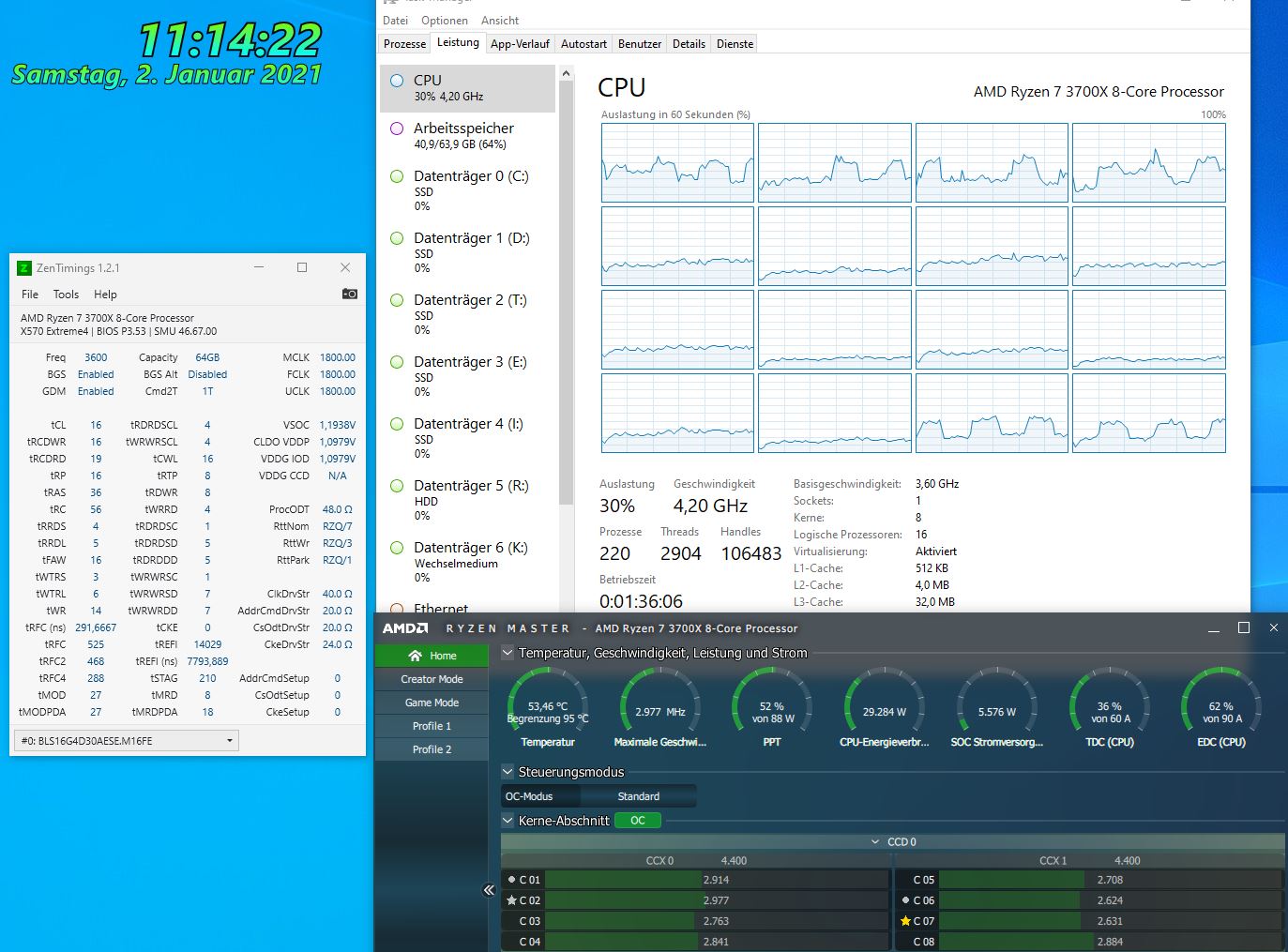Select CPU entry circle in Task Manager
Viewport: 1288px width, 952px height.
coord(397,81)
